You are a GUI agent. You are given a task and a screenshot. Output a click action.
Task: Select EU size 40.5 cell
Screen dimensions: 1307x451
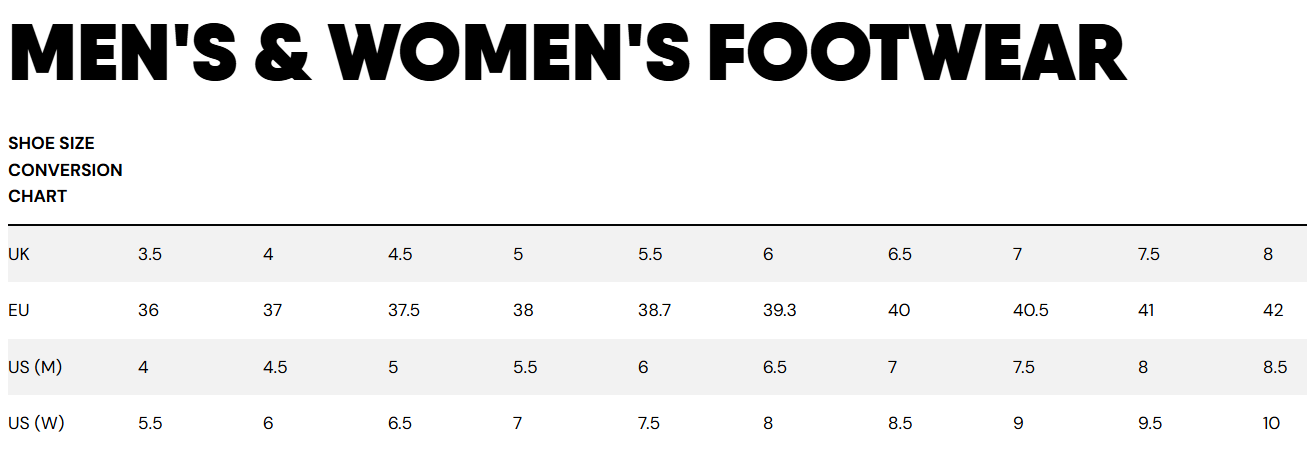[1030, 310]
